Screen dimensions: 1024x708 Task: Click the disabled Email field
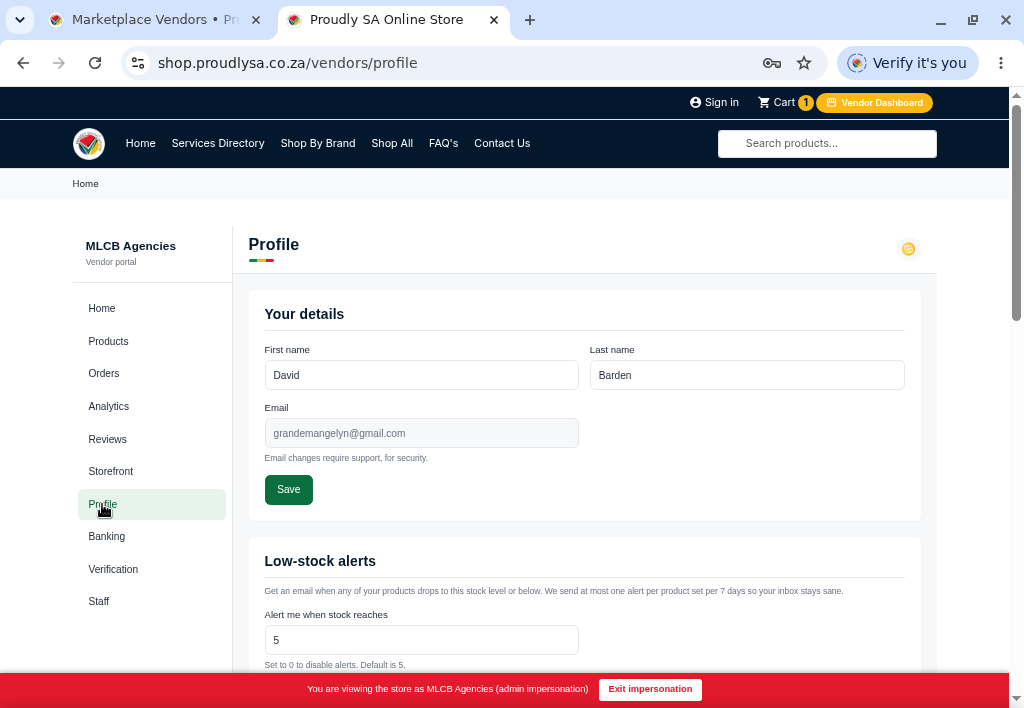point(421,433)
